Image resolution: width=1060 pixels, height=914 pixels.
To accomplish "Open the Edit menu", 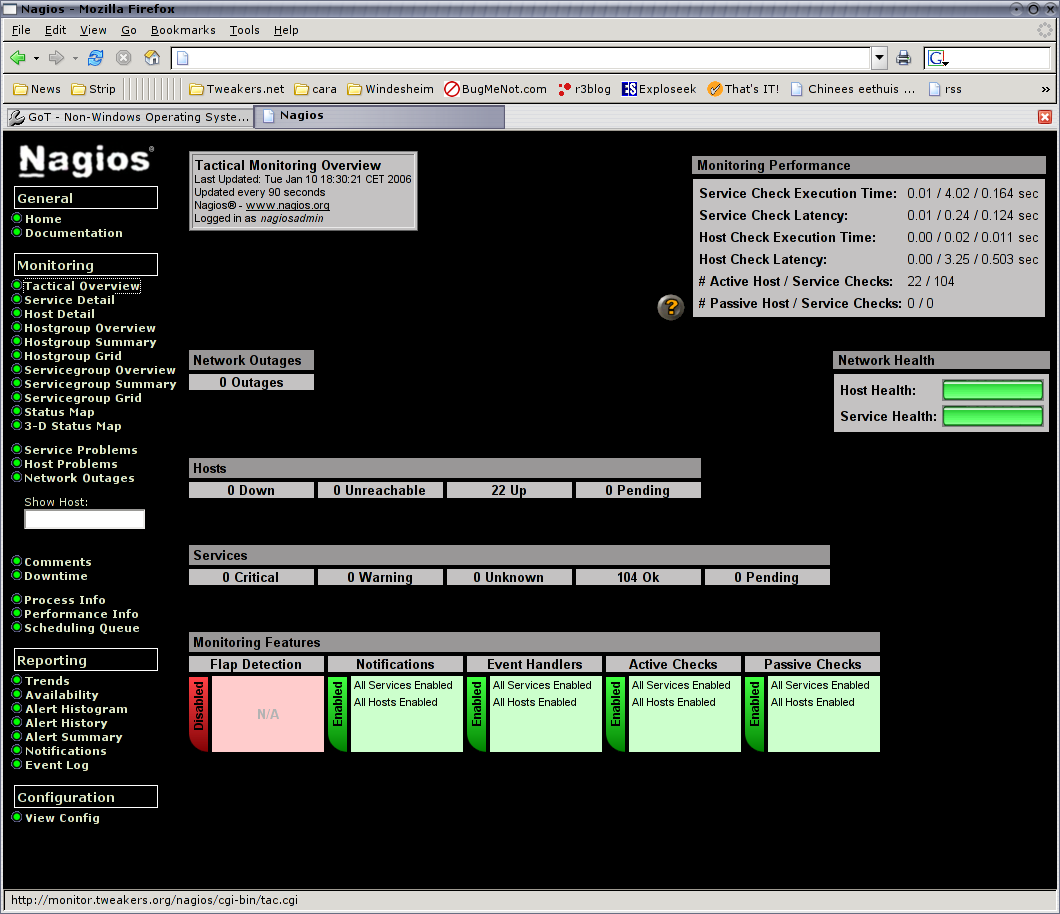I will [x=55, y=30].
